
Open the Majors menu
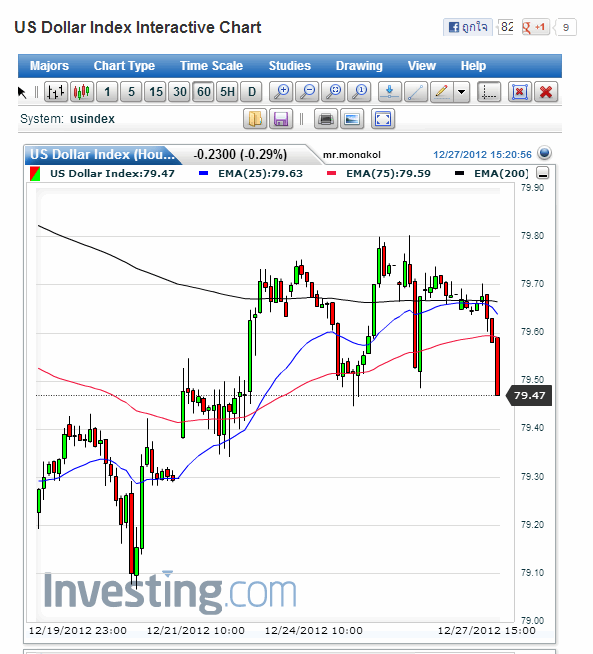[49, 66]
